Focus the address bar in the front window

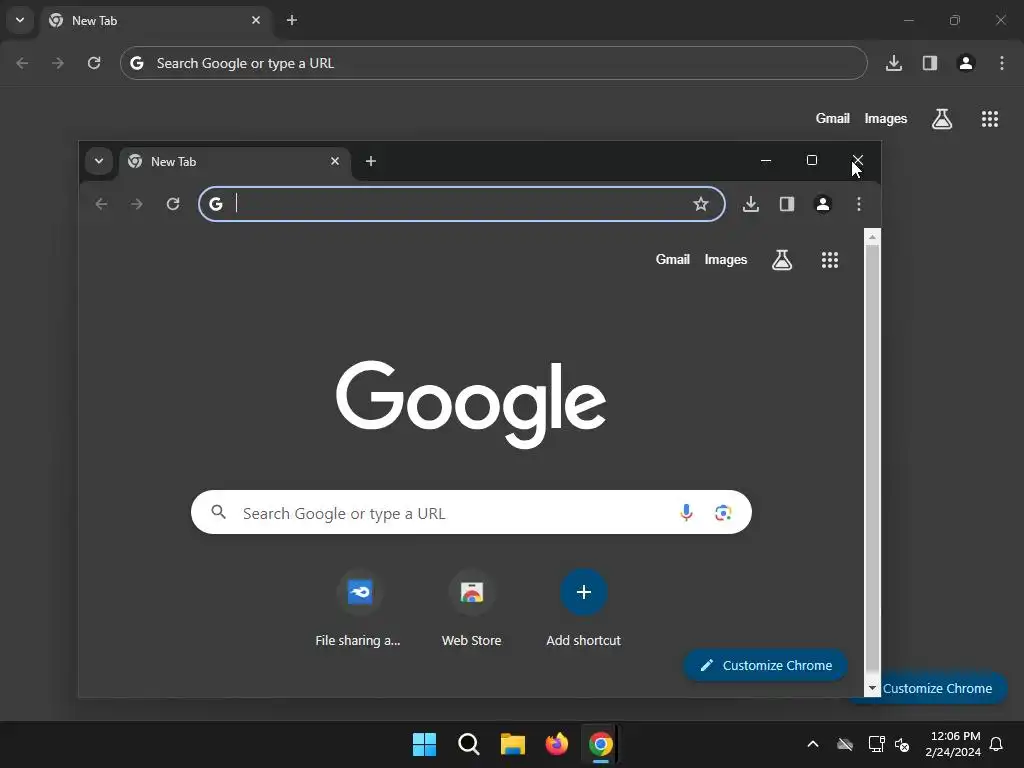point(462,204)
